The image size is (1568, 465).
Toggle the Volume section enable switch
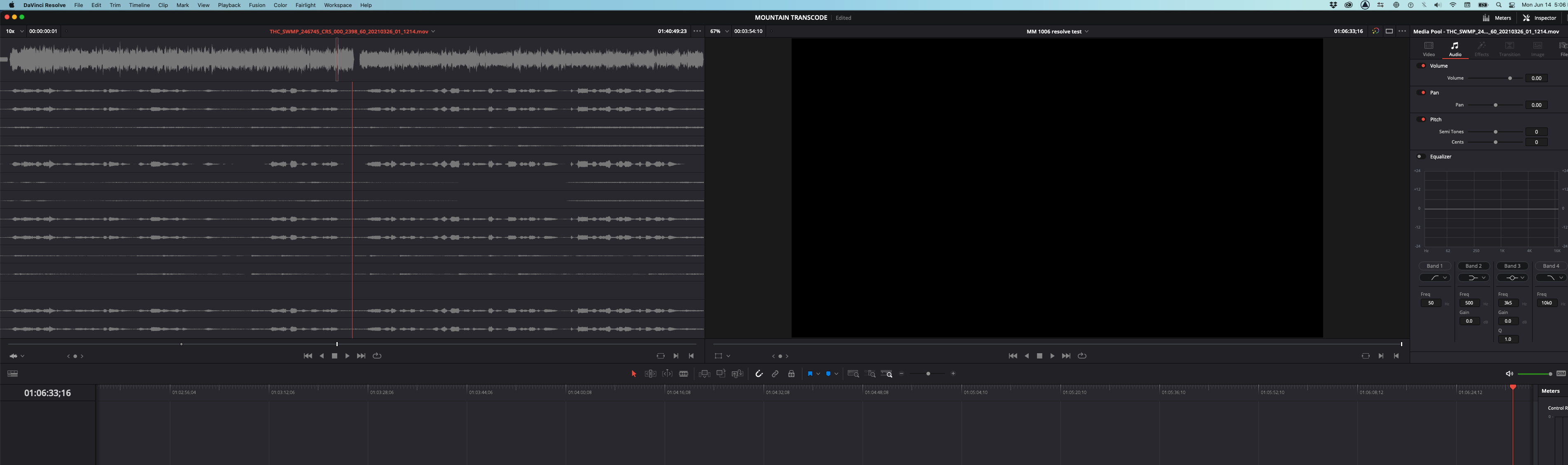1422,66
